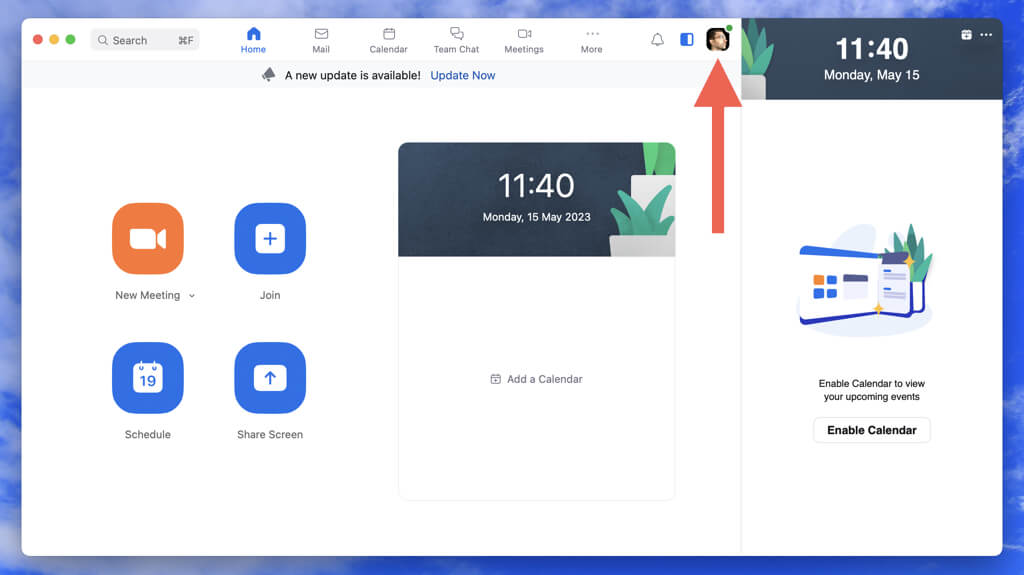Open notifications bell icon

[x=658, y=40]
